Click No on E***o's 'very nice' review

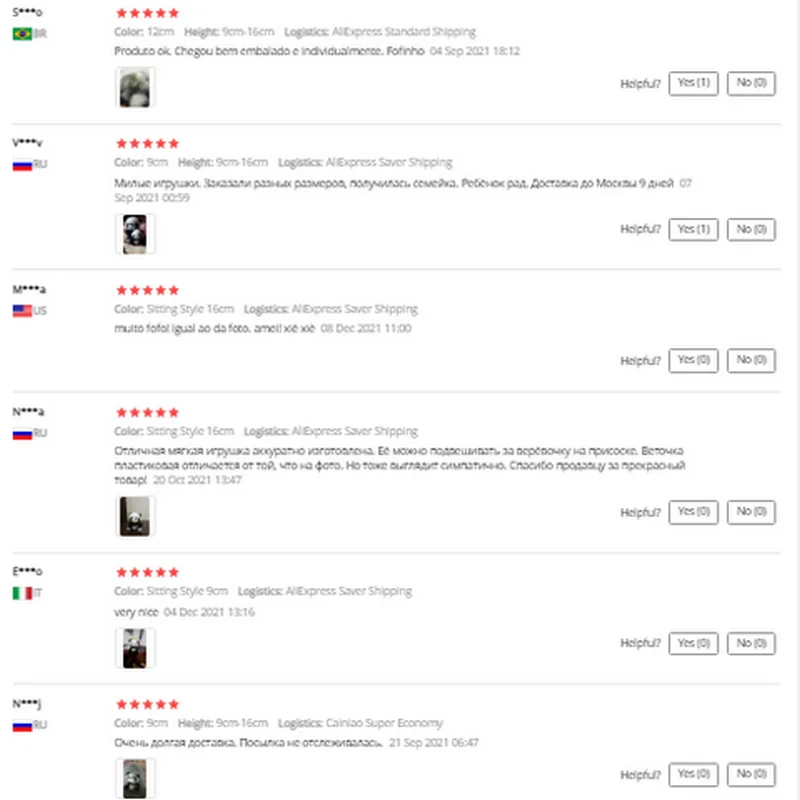[x=751, y=643]
